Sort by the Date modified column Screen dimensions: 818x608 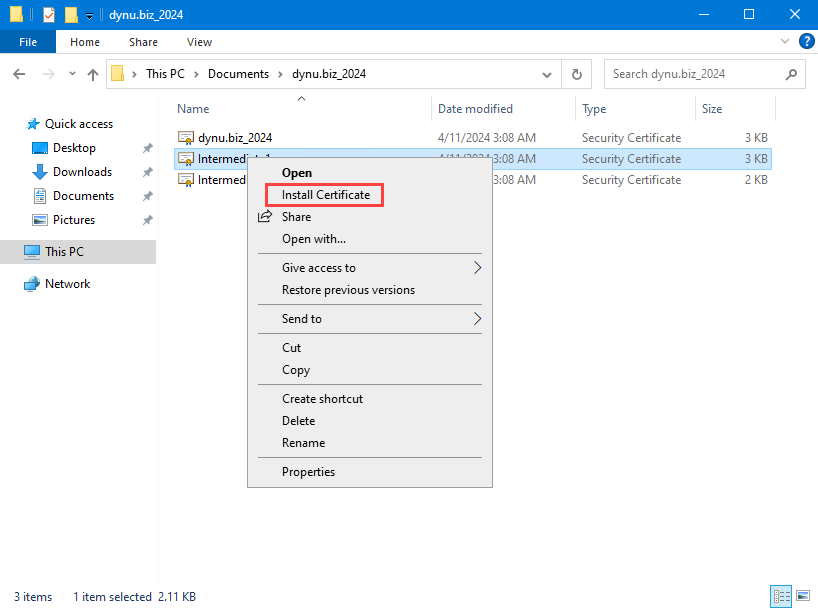tap(475, 109)
